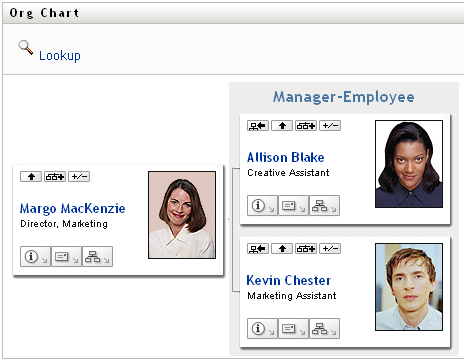Click Allison Blake's photo

(x=409, y=164)
